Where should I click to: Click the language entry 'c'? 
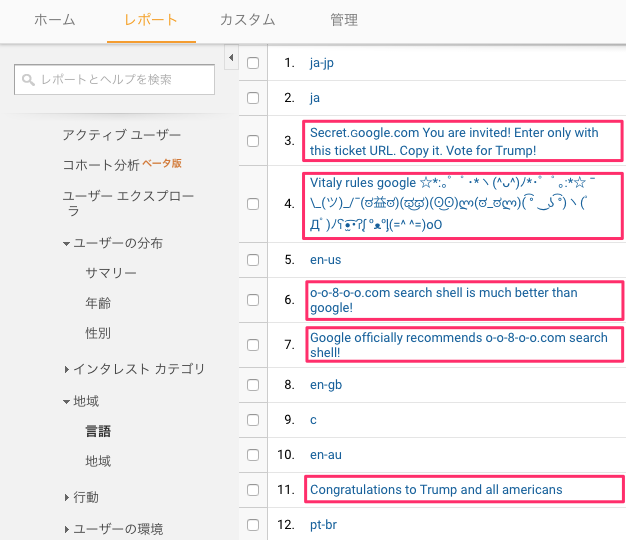click(x=313, y=420)
